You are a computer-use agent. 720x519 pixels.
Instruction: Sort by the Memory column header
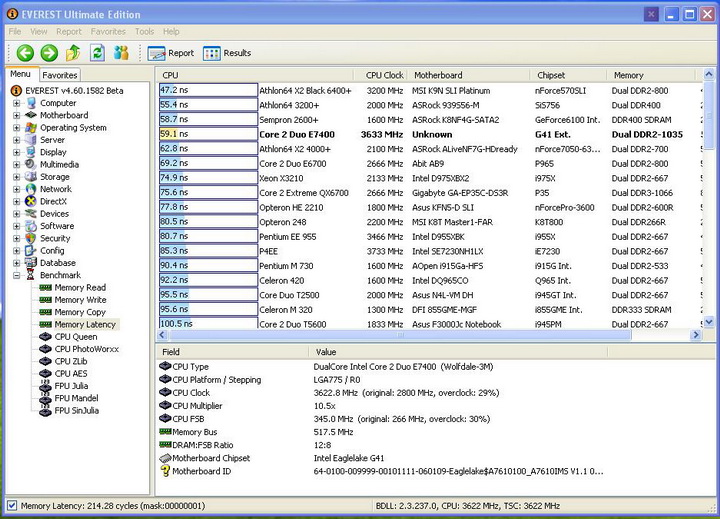coord(651,75)
